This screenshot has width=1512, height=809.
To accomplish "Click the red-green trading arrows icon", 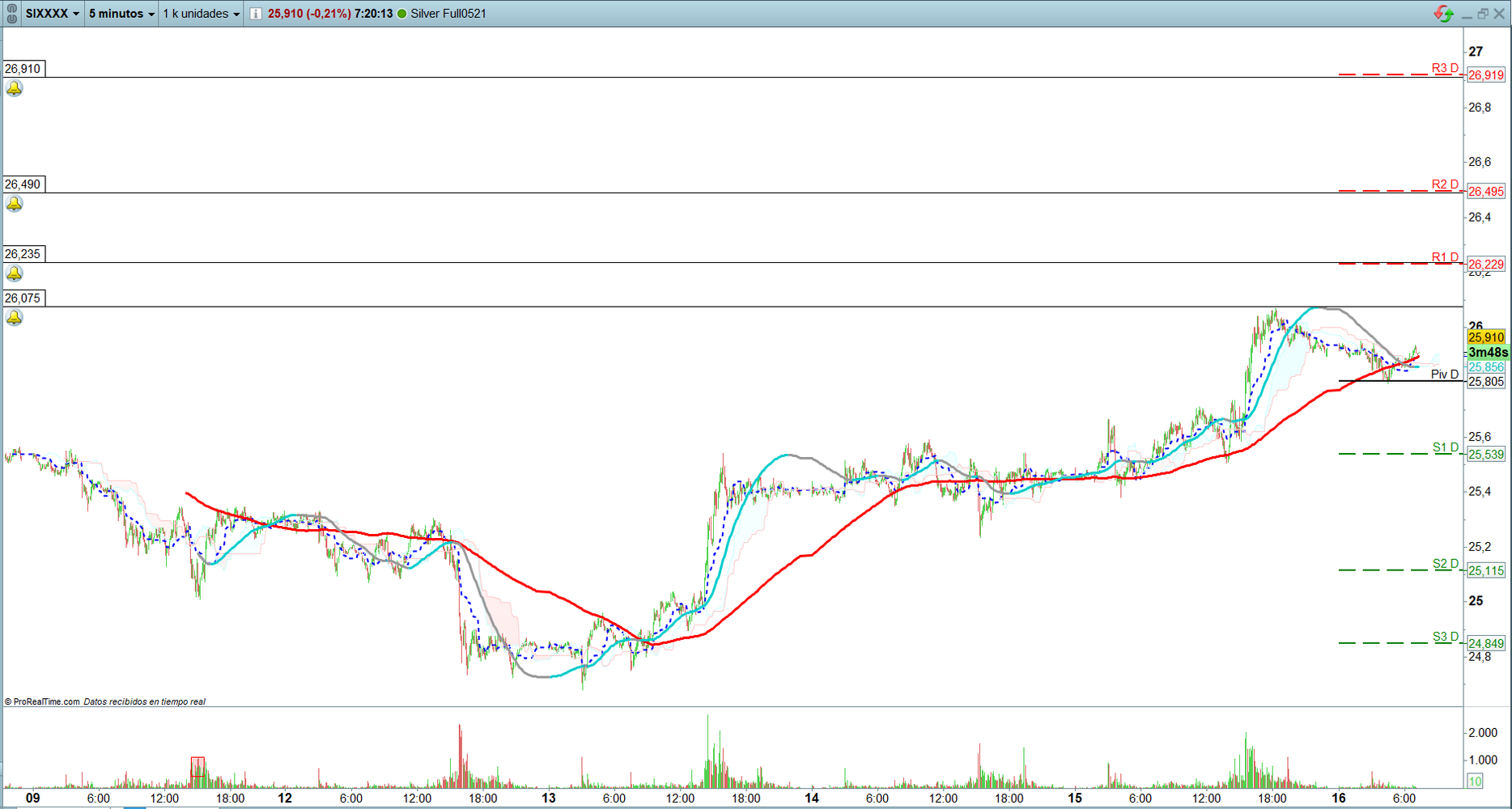I will tap(1443, 14).
